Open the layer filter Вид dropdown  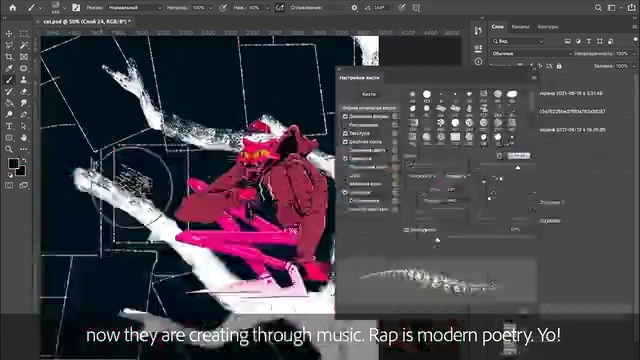tap(518, 41)
